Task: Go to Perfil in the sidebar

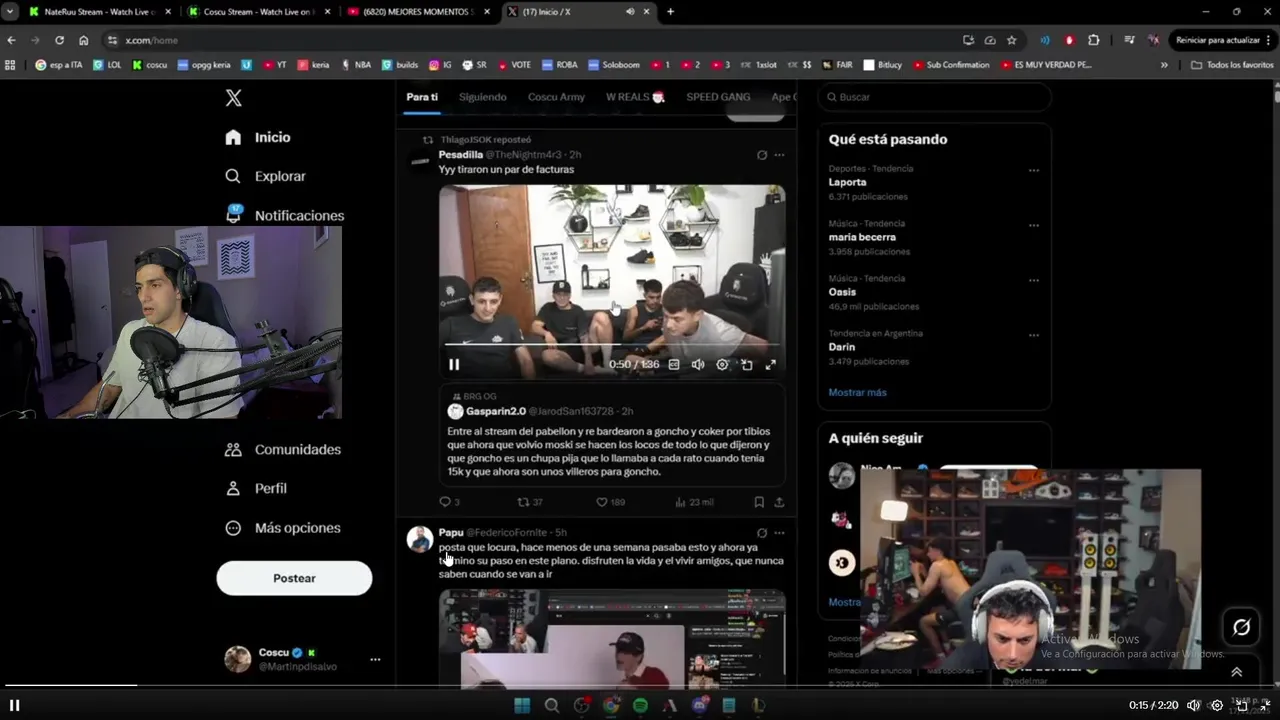Action: click(257, 489)
